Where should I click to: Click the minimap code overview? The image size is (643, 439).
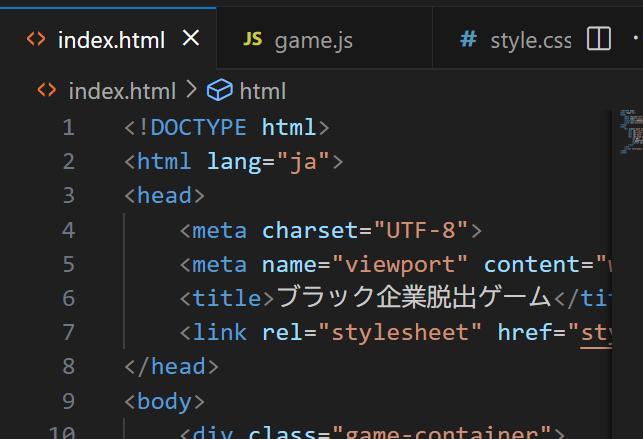tap(631, 131)
